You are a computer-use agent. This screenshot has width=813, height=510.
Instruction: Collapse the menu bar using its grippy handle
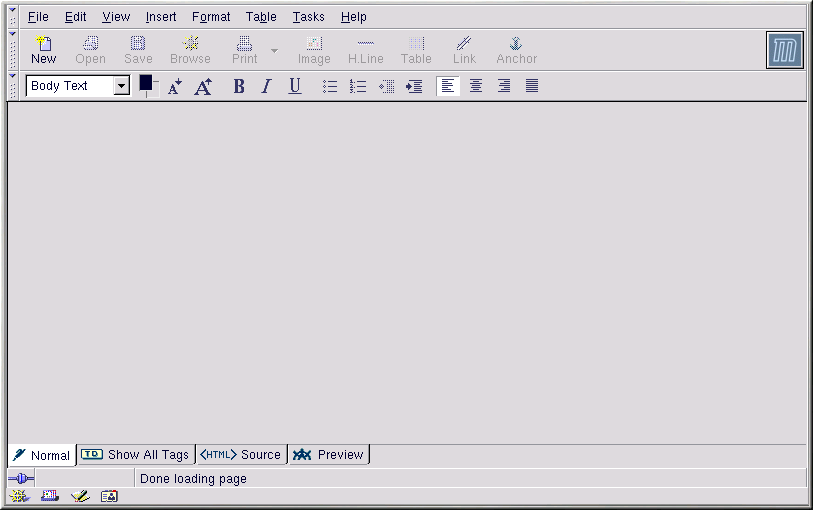coord(12,16)
